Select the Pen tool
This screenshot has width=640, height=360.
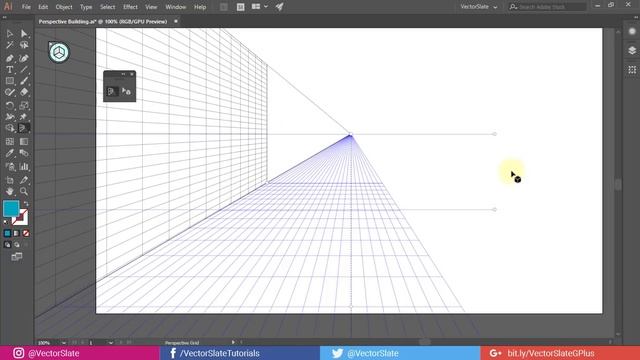(x=10, y=58)
